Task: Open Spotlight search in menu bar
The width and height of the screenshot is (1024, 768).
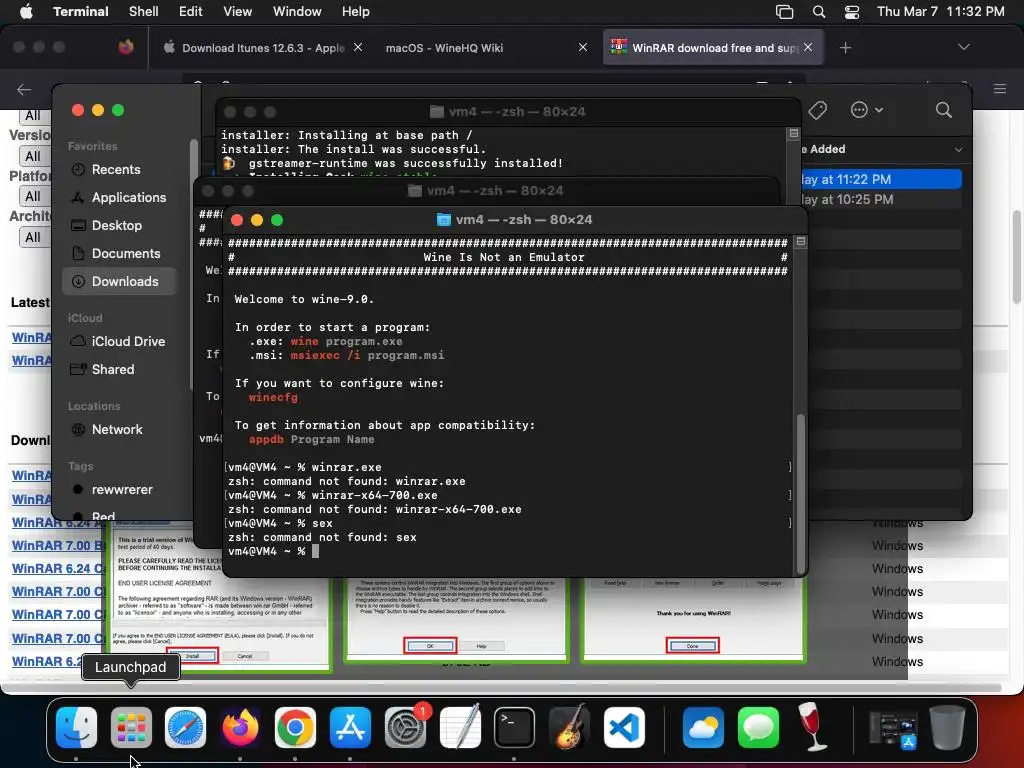Action: pos(818,12)
